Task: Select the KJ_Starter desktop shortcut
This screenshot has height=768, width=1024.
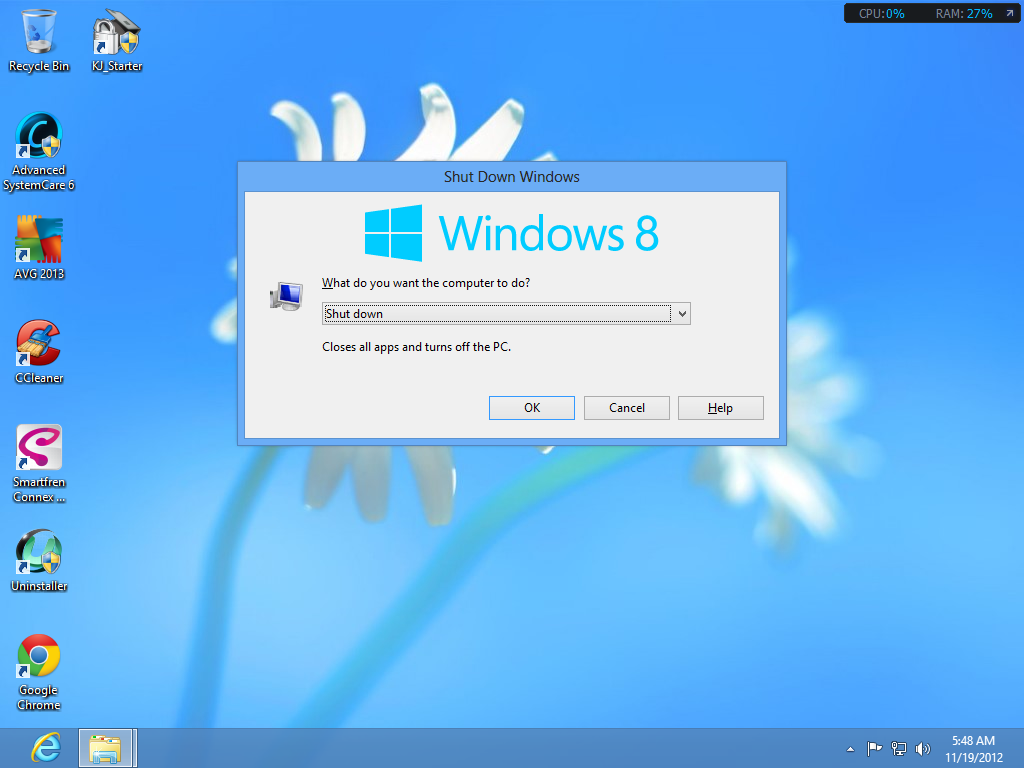Action: [x=117, y=40]
